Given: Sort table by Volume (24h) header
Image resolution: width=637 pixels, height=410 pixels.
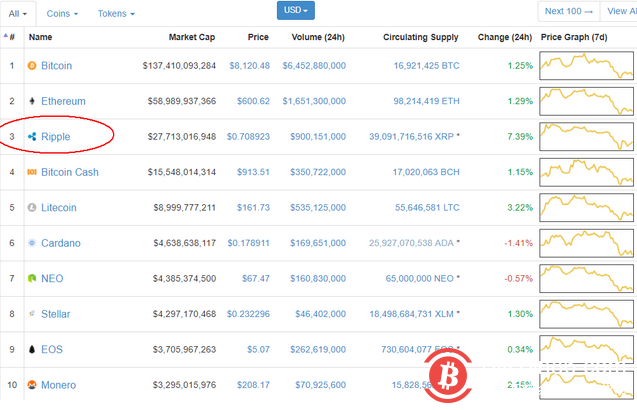Looking at the screenshot, I should 317,37.
